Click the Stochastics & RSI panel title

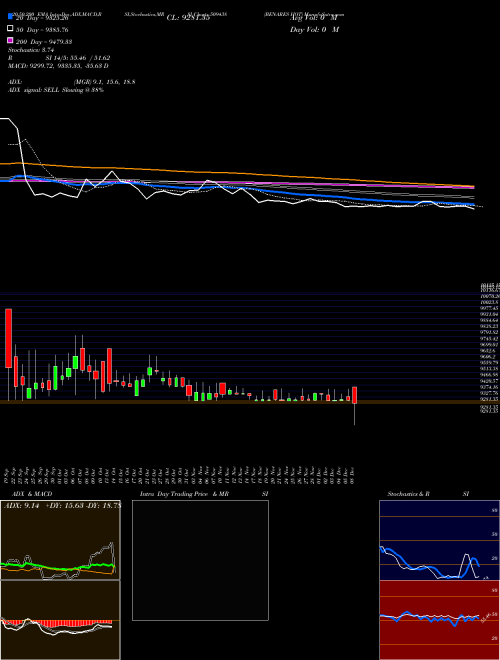click(428, 494)
